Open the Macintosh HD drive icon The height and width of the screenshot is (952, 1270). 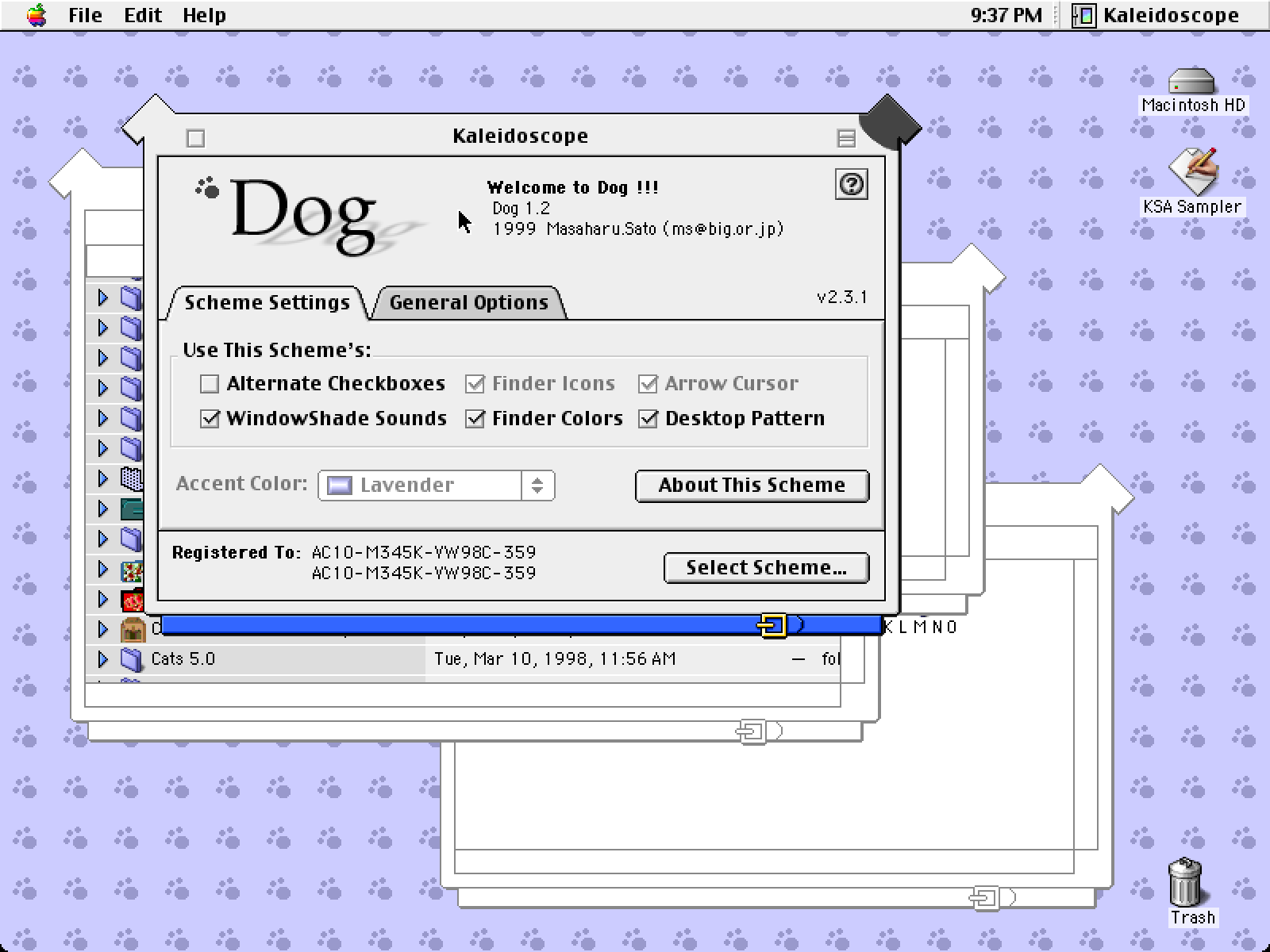[x=1191, y=82]
